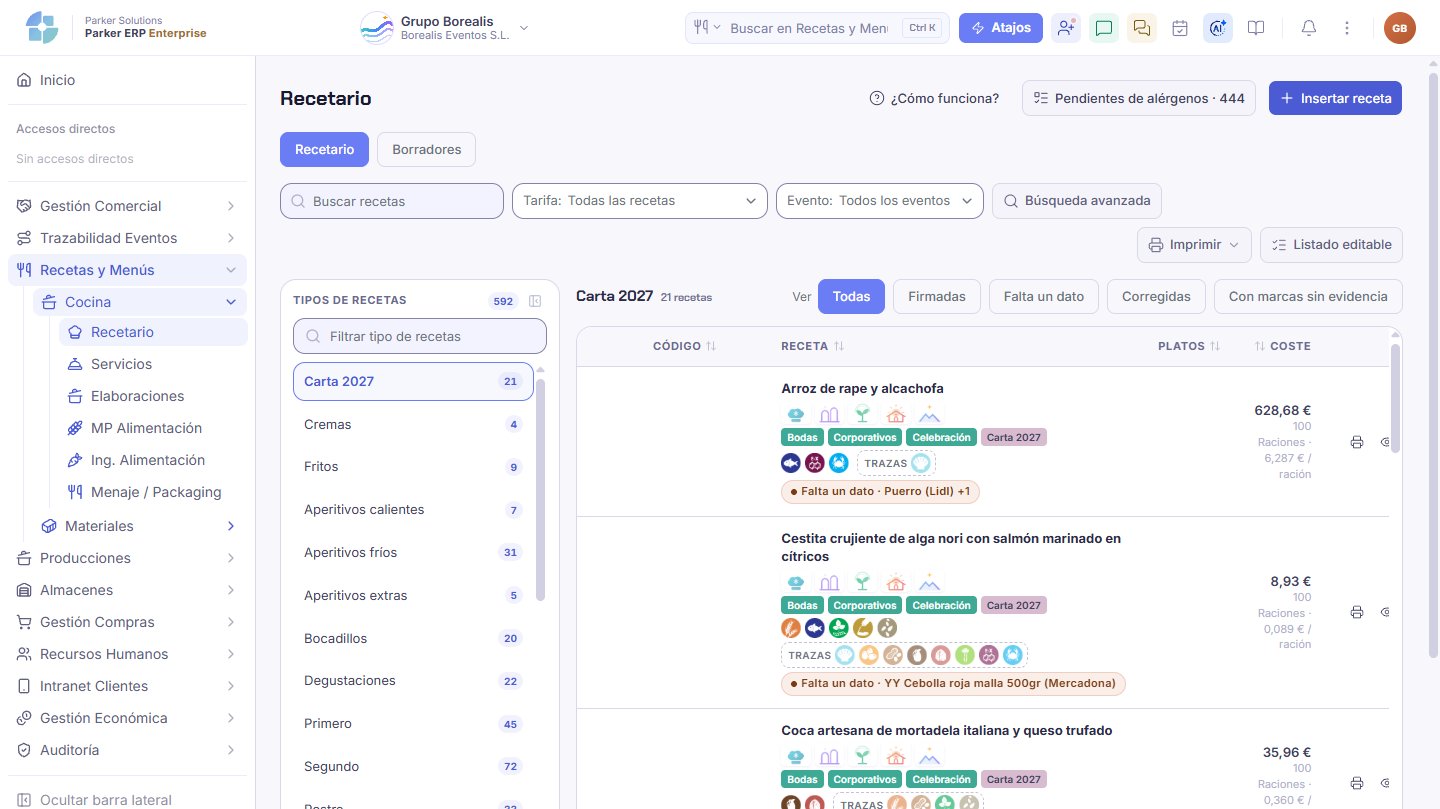Switch to the Borradores tab
1440x809 pixels.
(x=427, y=149)
